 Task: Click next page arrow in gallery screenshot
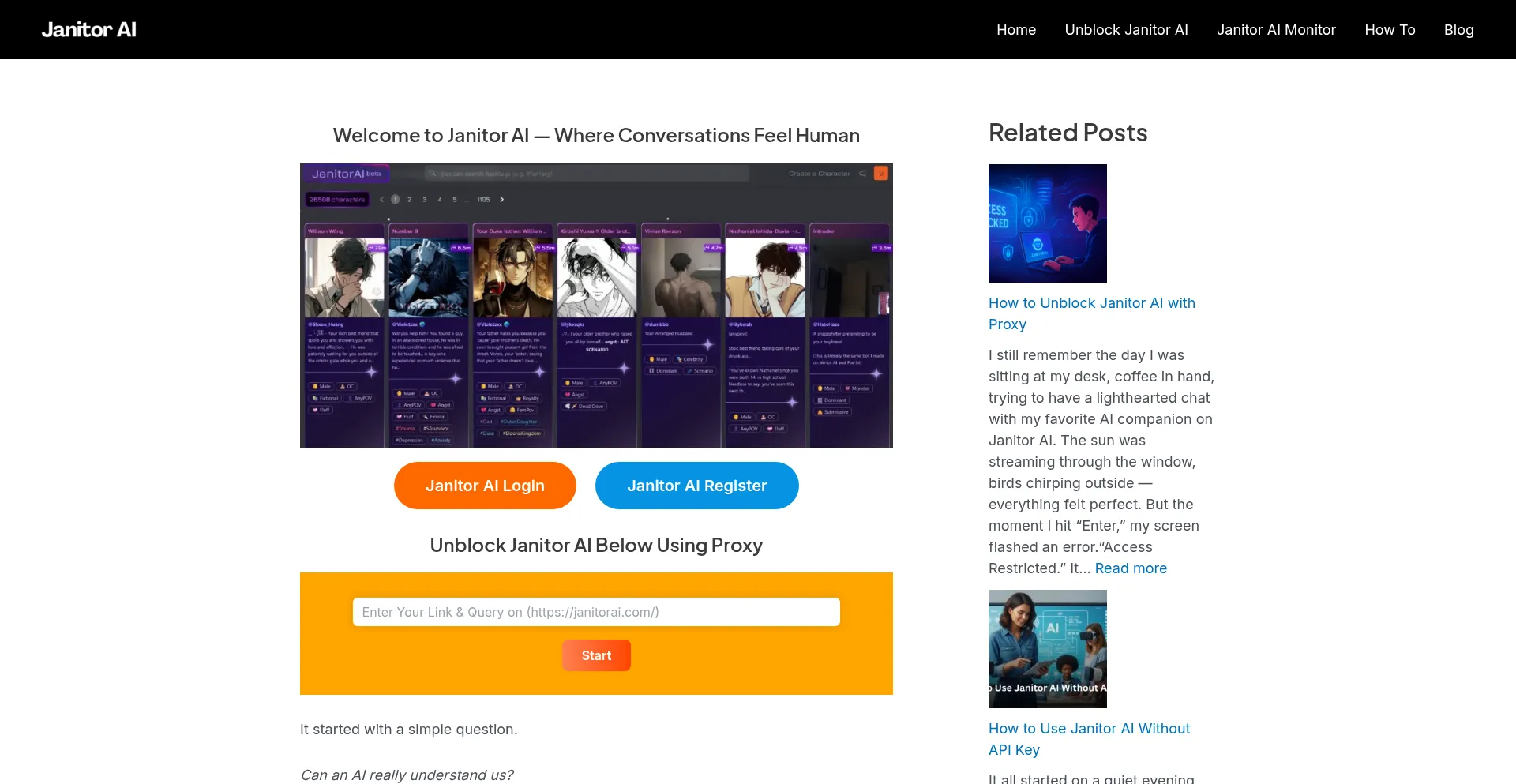[502, 200]
